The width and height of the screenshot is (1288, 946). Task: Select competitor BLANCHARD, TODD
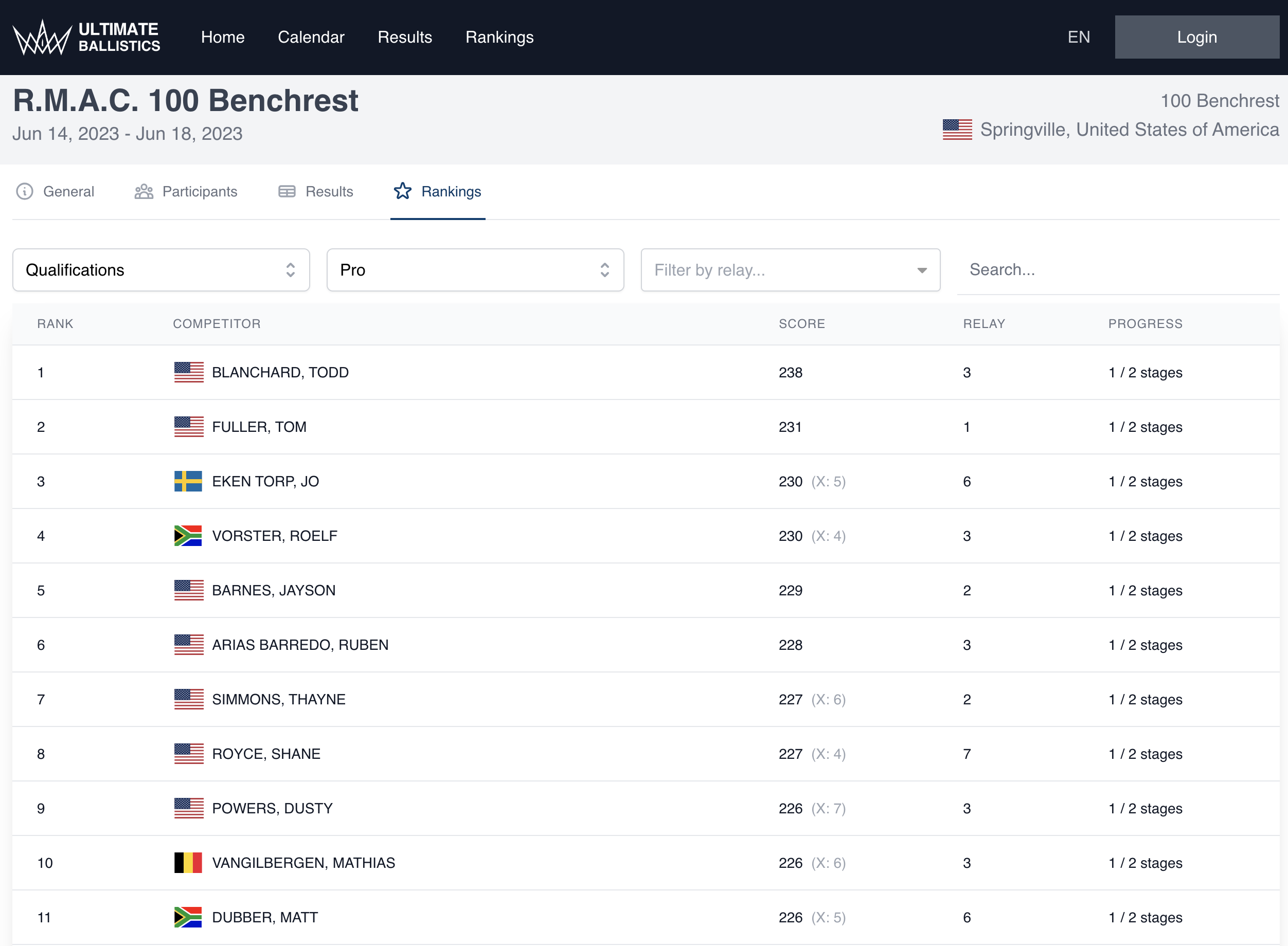[280, 372]
